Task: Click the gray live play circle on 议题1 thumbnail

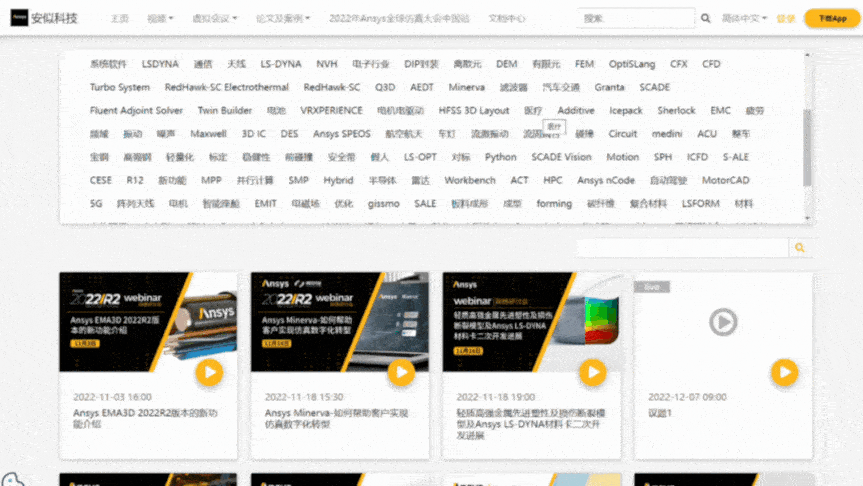Action: pyautogui.click(x=723, y=321)
